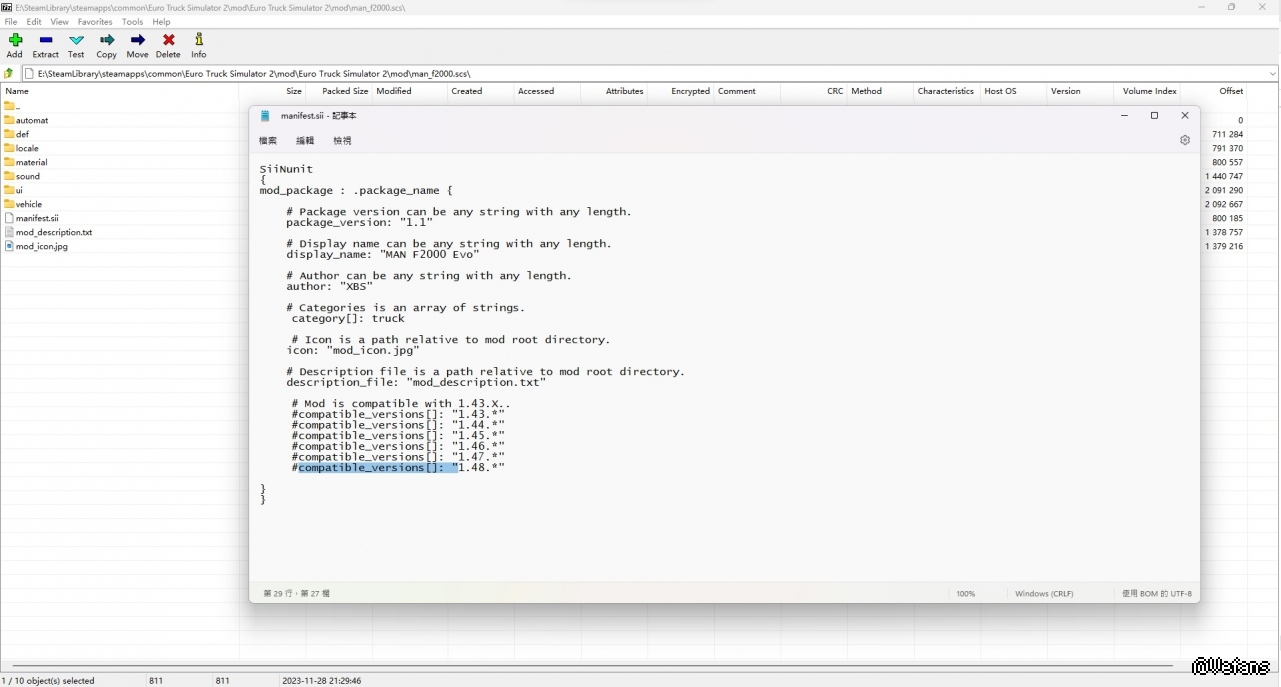This screenshot has width=1281, height=687.
Task: Open the Edit menu in 7-Zip
Action: click(34, 21)
